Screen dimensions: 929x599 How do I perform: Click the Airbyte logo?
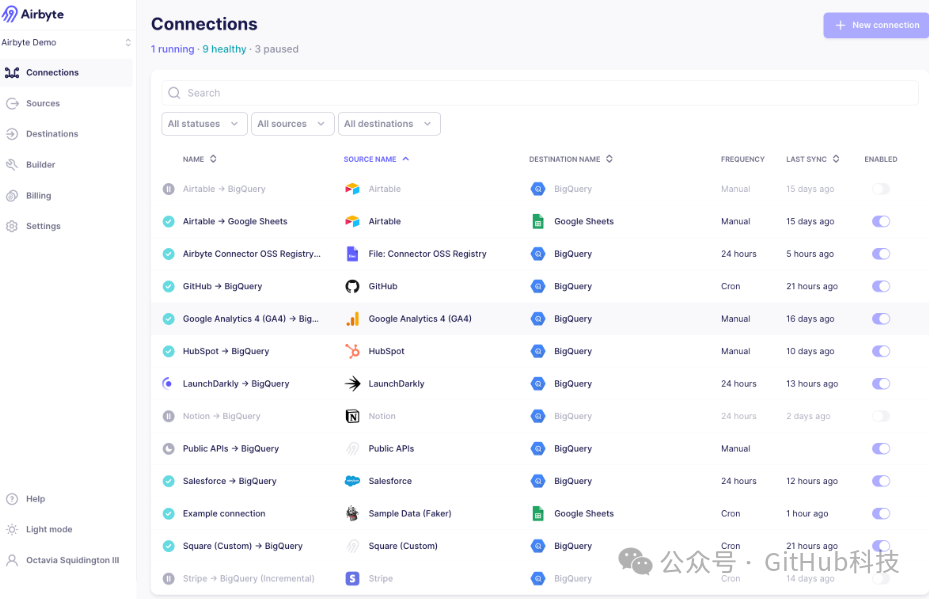tap(33, 14)
